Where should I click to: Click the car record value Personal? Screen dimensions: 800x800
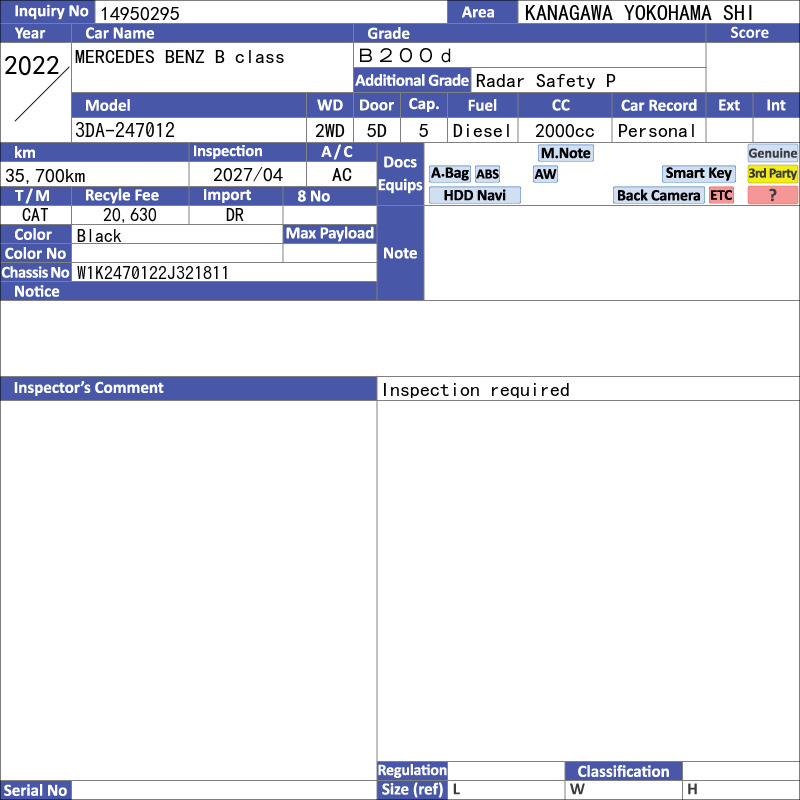[657, 131]
